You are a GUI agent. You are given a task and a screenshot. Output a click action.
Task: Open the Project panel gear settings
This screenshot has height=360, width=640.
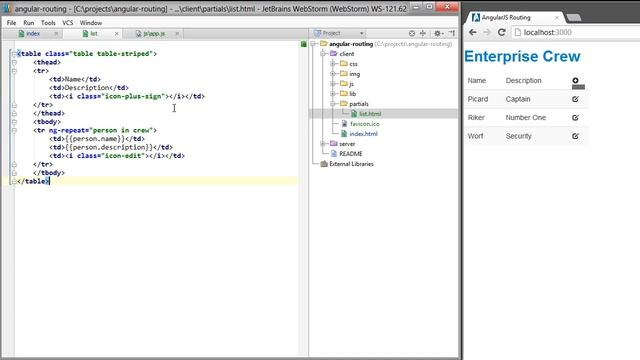point(438,33)
